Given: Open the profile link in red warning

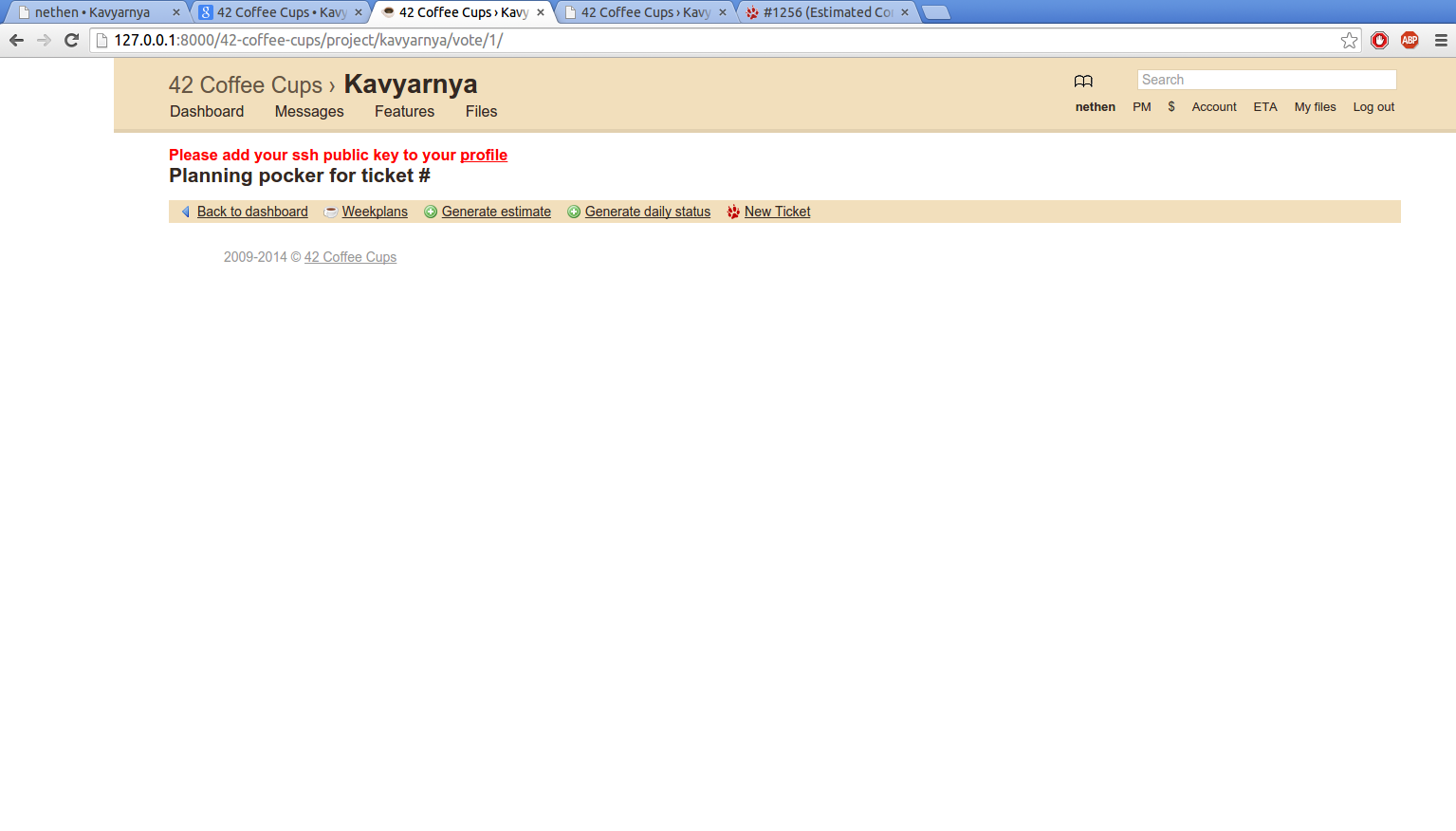Looking at the screenshot, I should pyautogui.click(x=484, y=155).
